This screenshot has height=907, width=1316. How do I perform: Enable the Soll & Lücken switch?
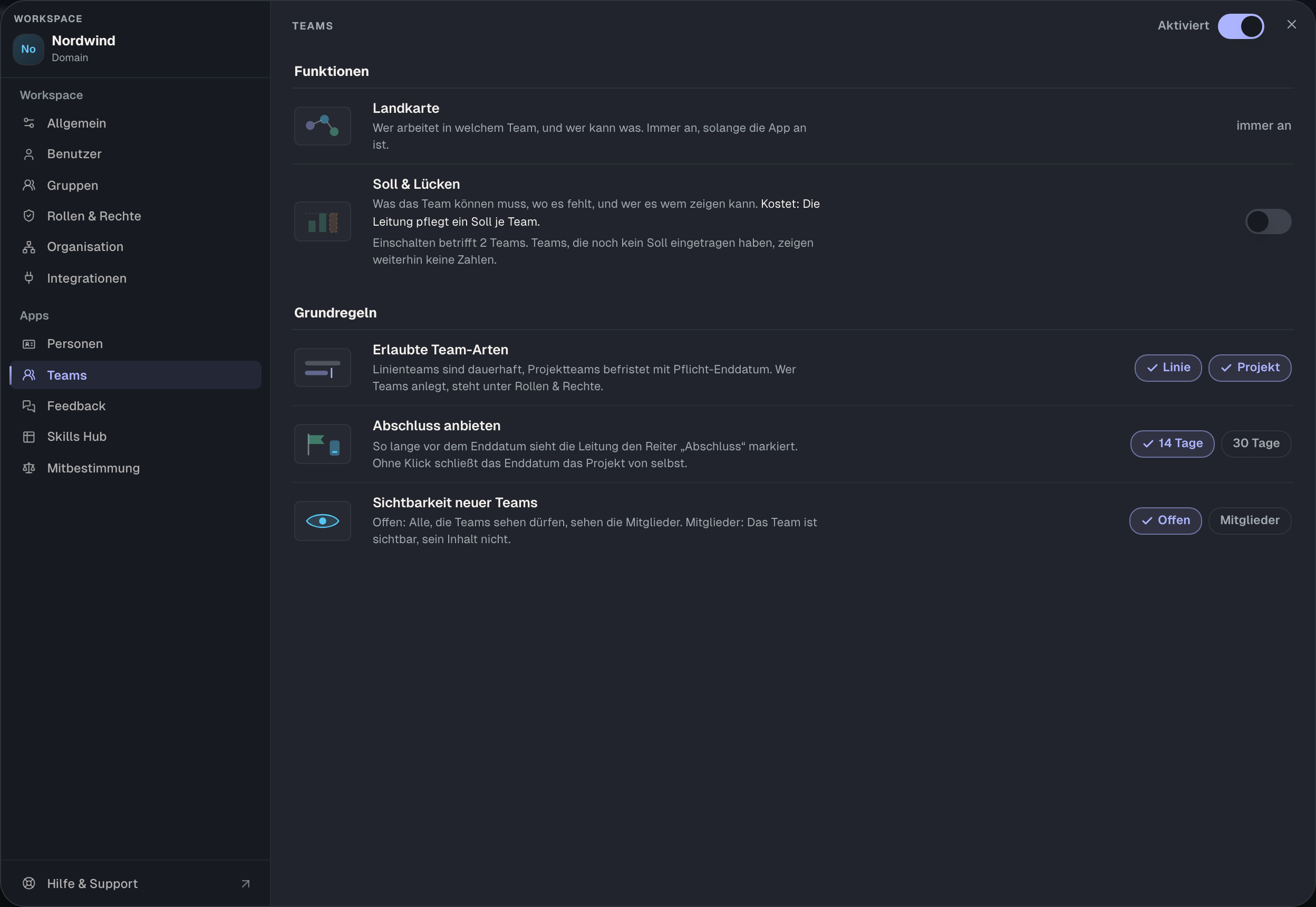[1268, 221]
